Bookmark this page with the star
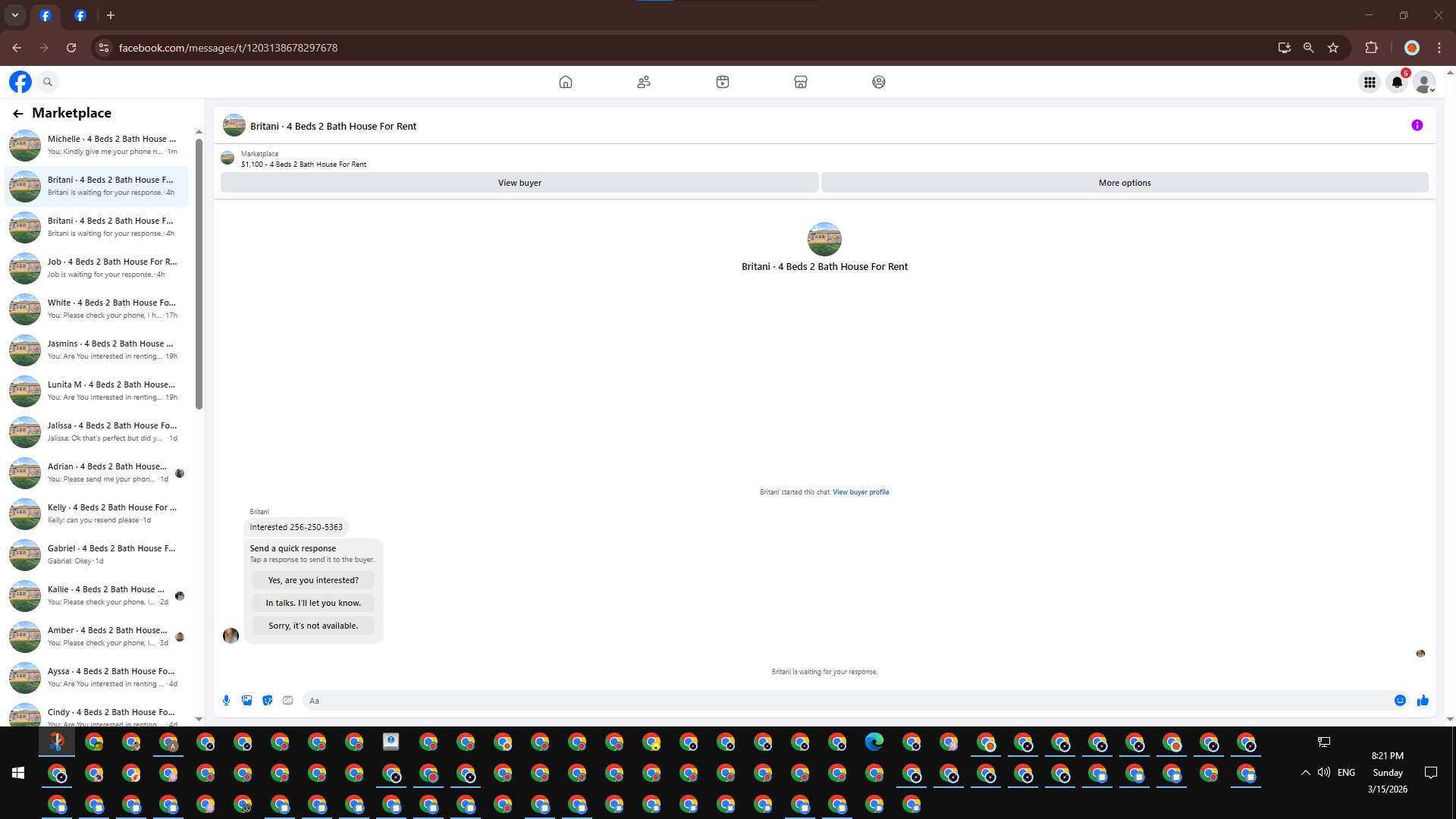The image size is (1456, 819). click(x=1333, y=48)
